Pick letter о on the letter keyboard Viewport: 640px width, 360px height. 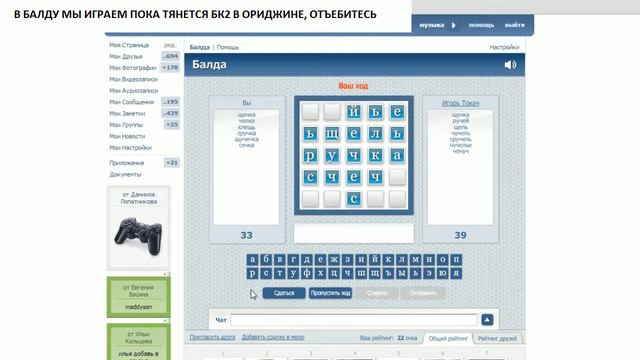click(x=442, y=260)
